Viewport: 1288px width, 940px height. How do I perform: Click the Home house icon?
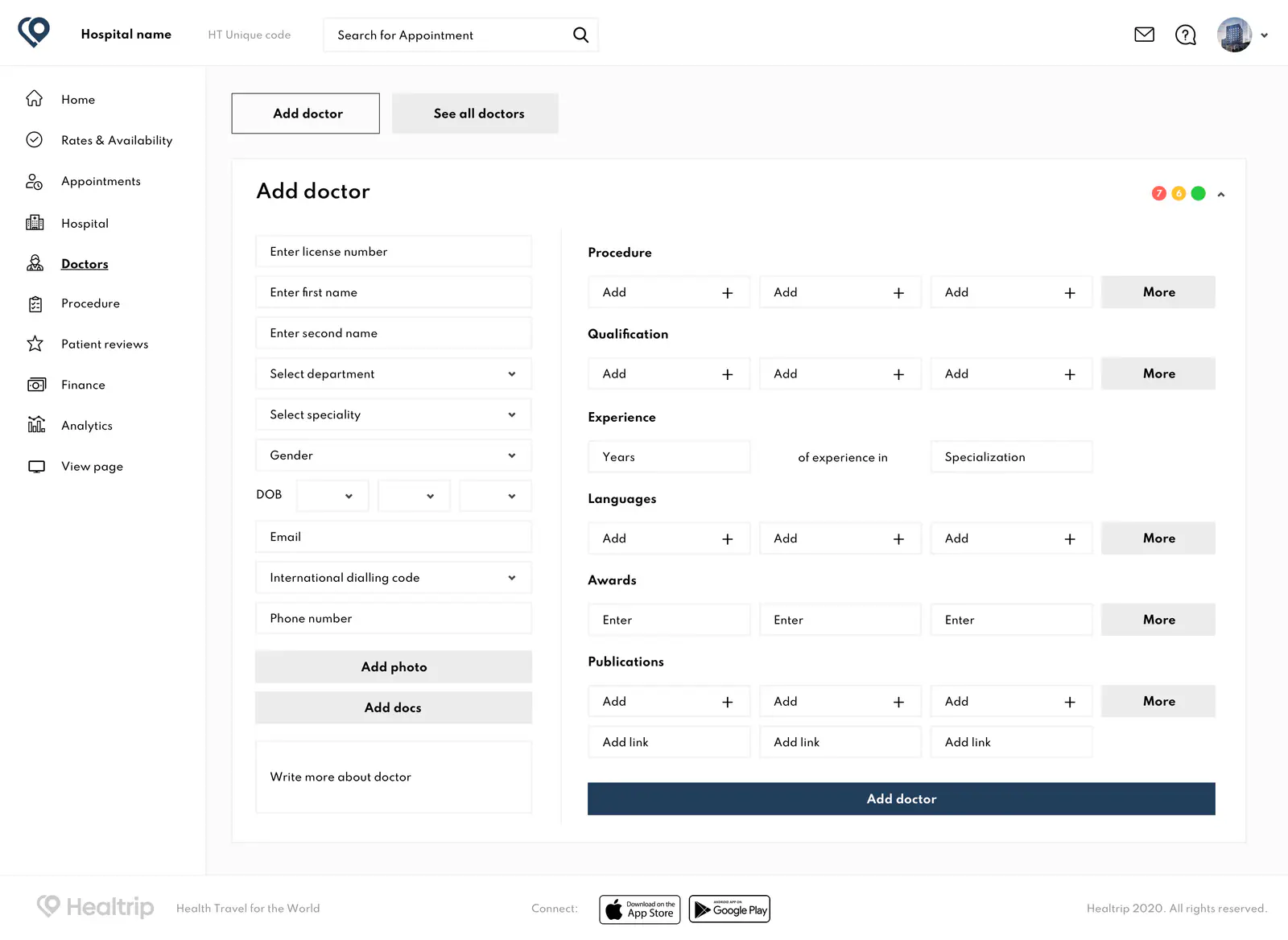[x=34, y=98]
